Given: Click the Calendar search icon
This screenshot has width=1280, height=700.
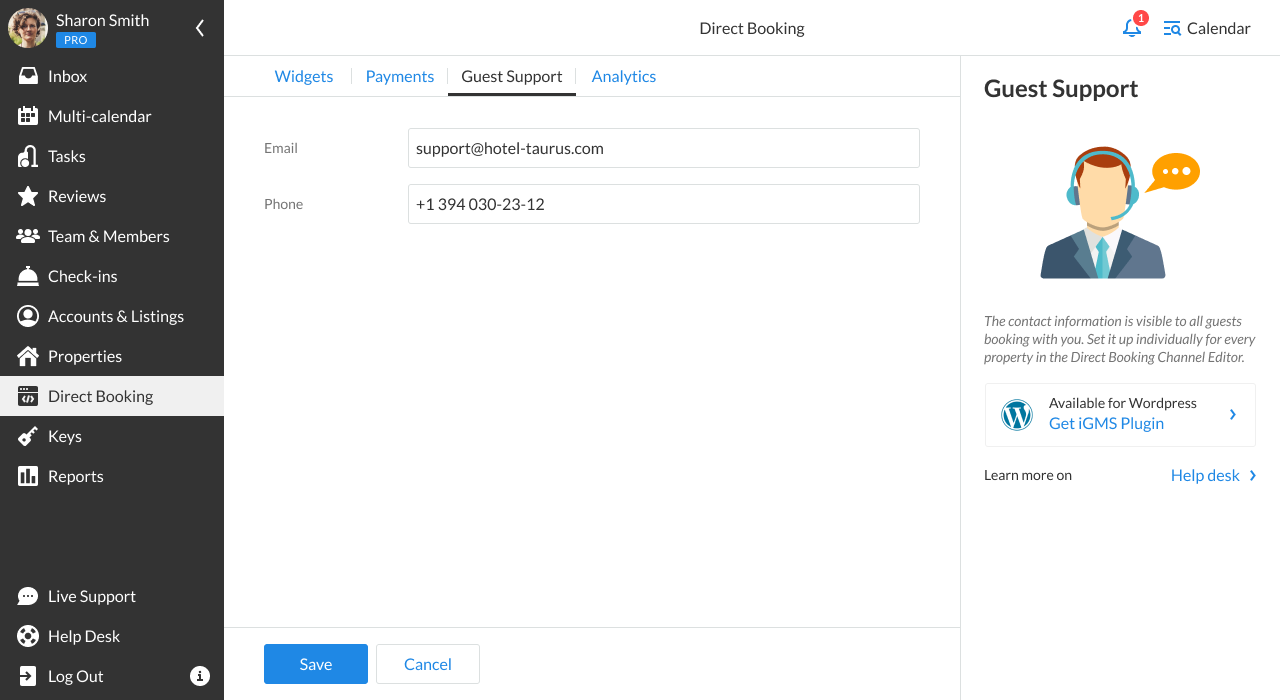Looking at the screenshot, I should coord(1172,28).
